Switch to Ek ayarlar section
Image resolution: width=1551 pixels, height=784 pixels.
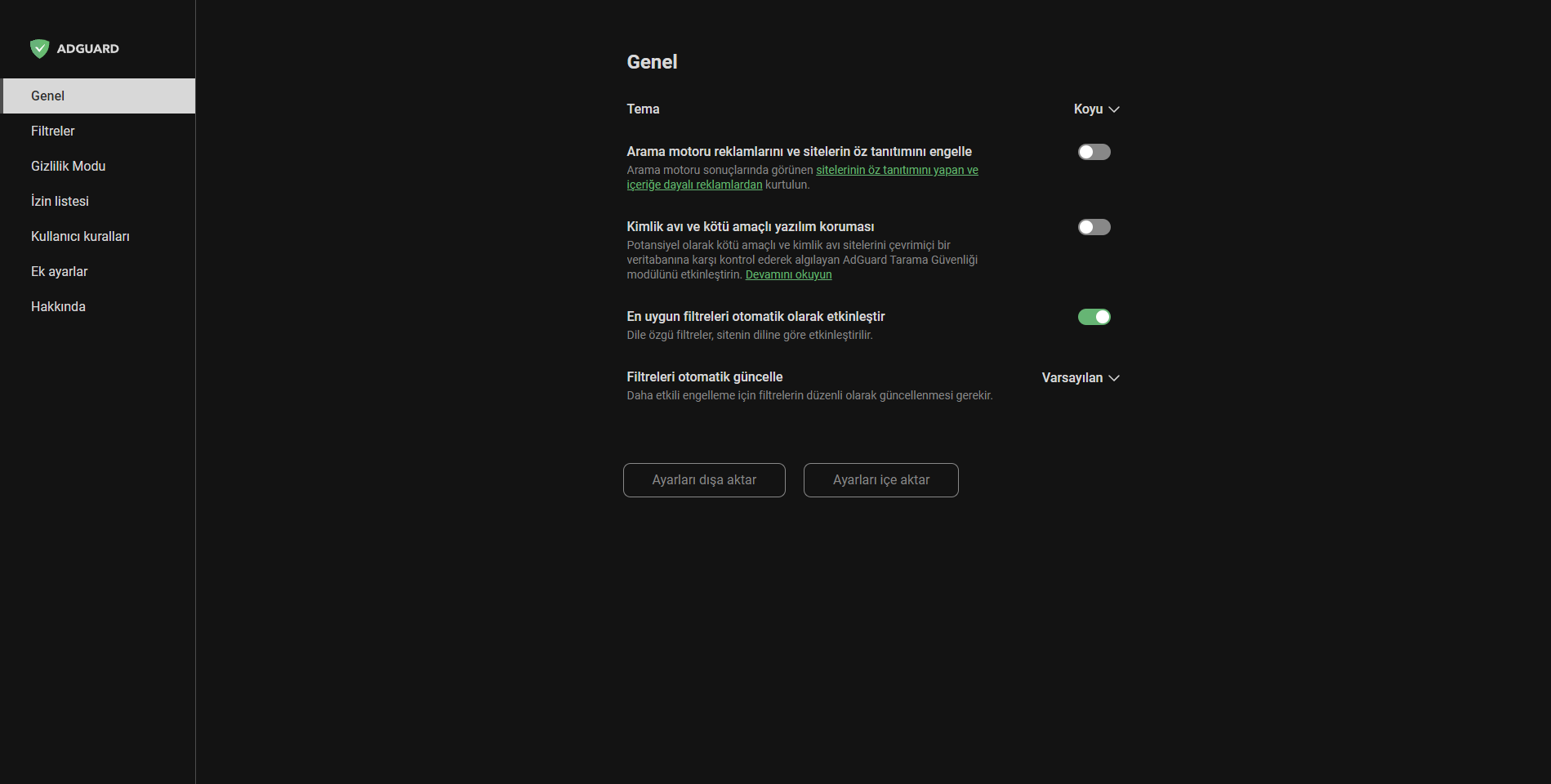click(x=99, y=271)
